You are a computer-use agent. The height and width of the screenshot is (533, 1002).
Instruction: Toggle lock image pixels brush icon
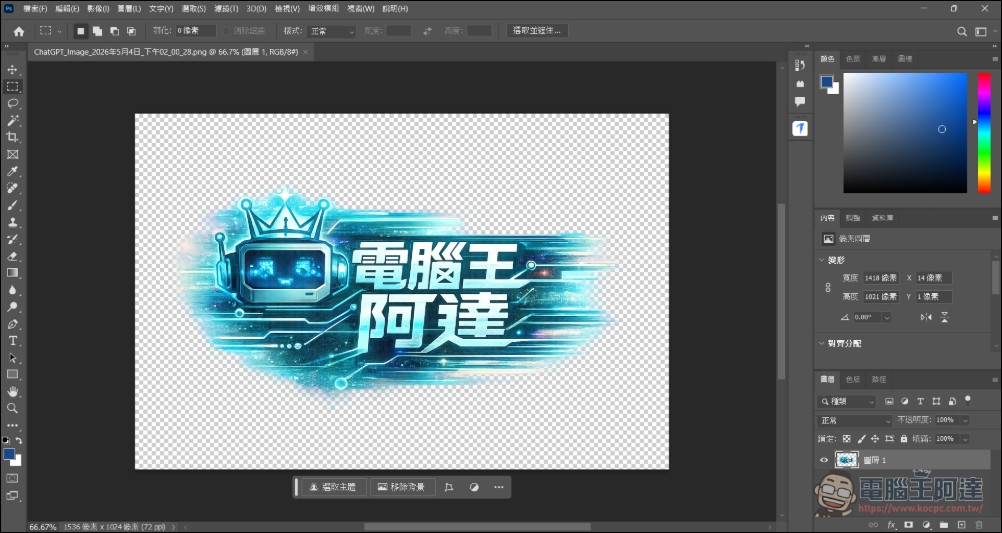861,439
